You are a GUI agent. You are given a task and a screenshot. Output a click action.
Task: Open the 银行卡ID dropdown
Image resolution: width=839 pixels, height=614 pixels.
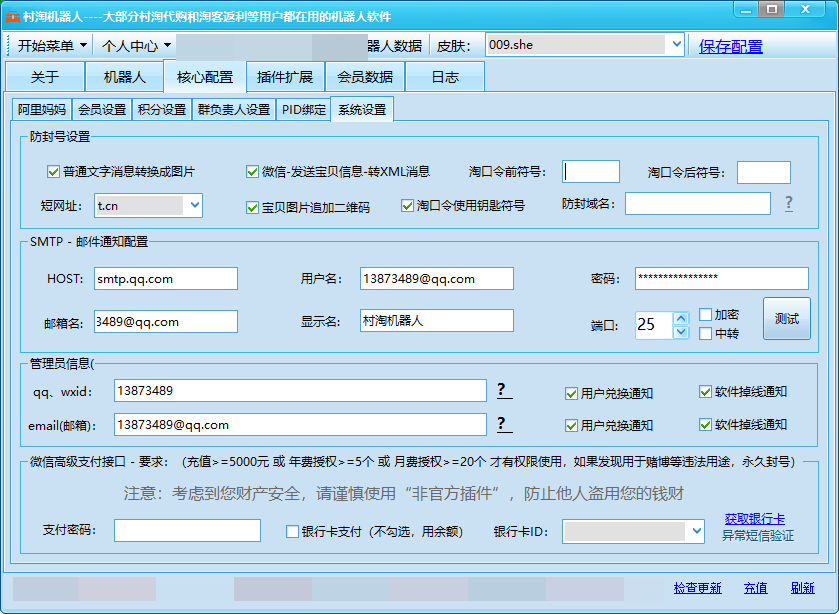[696, 531]
